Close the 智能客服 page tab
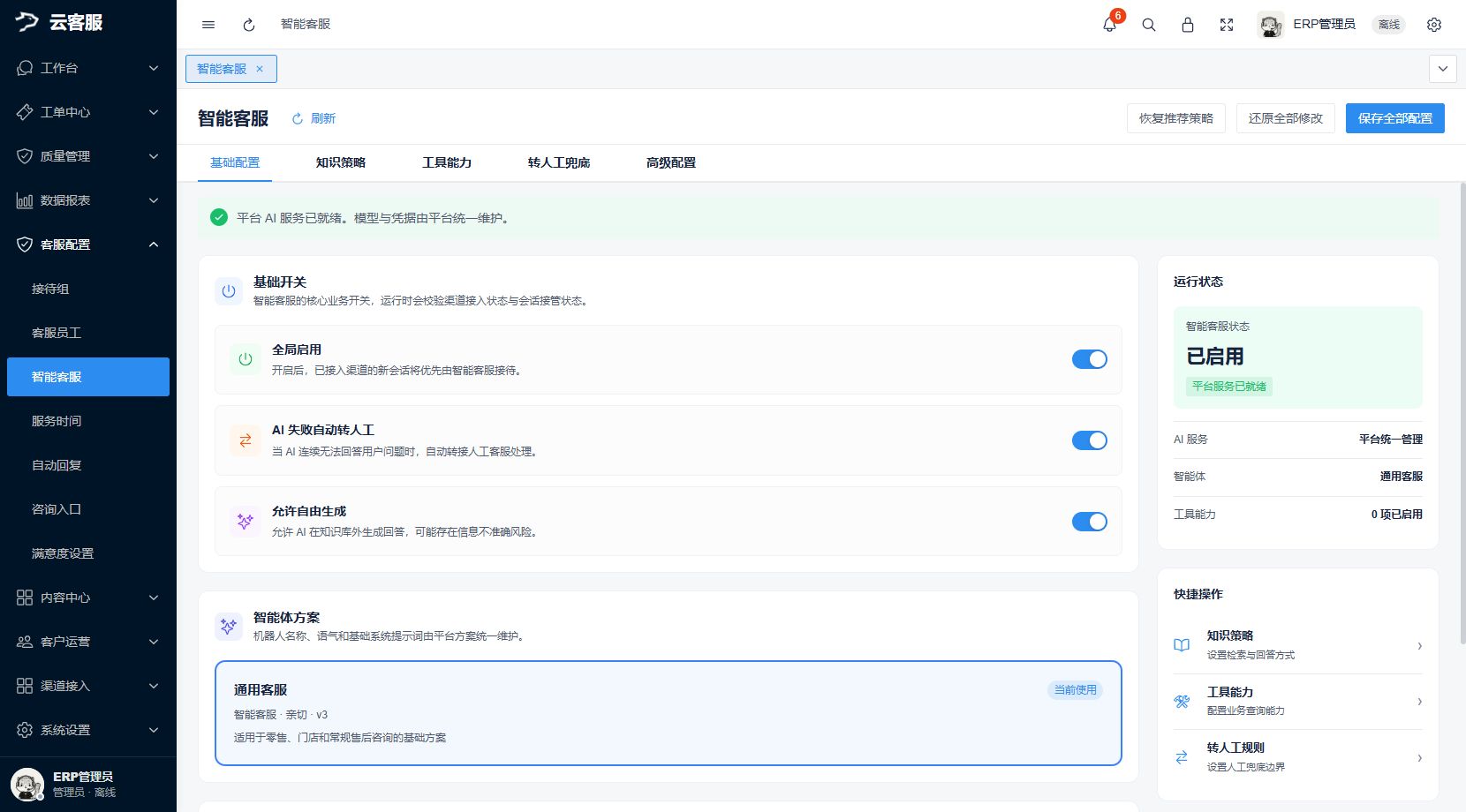The image size is (1466, 812). pyautogui.click(x=260, y=69)
